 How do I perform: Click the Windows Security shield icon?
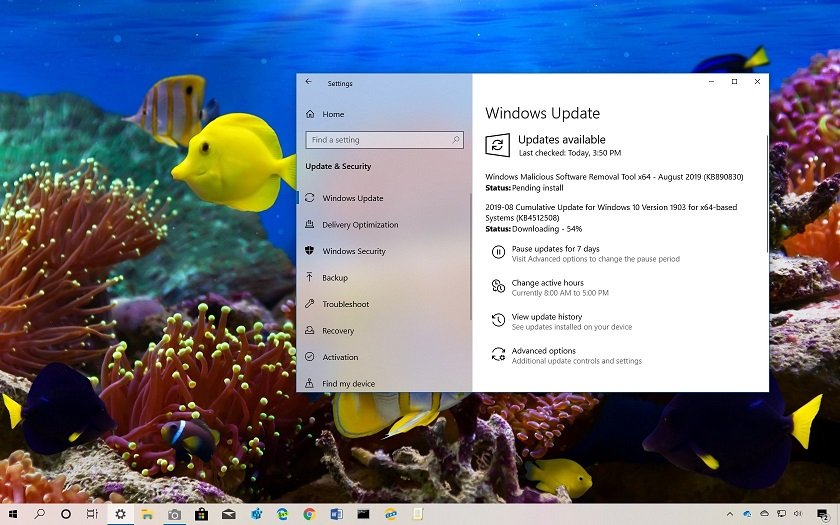click(x=310, y=251)
